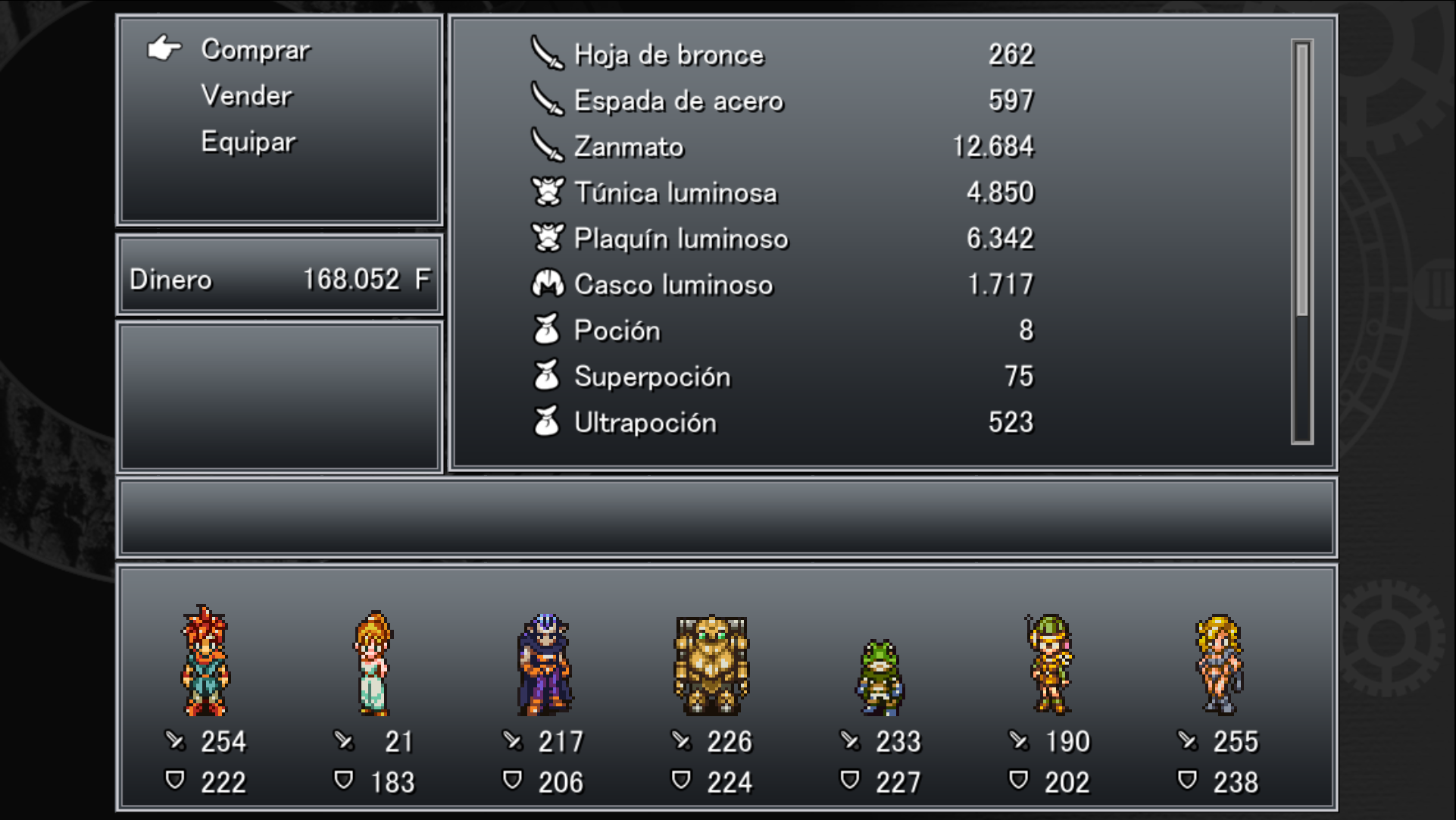1456x820 pixels.
Task: Click the Dinero money display
Action: (x=280, y=279)
